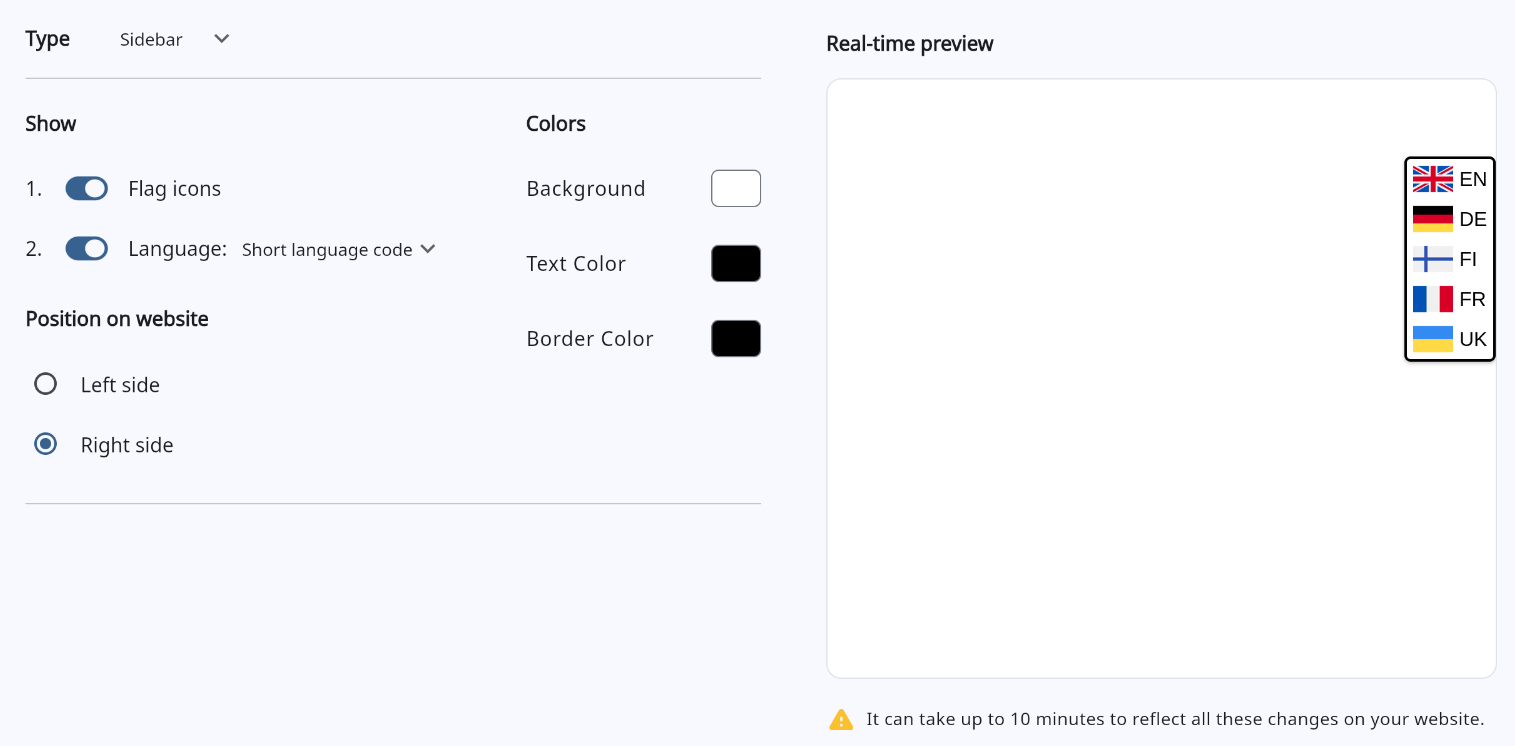Select EN language in the preview
Viewport: 1515px width, 746px height.
[1473, 179]
